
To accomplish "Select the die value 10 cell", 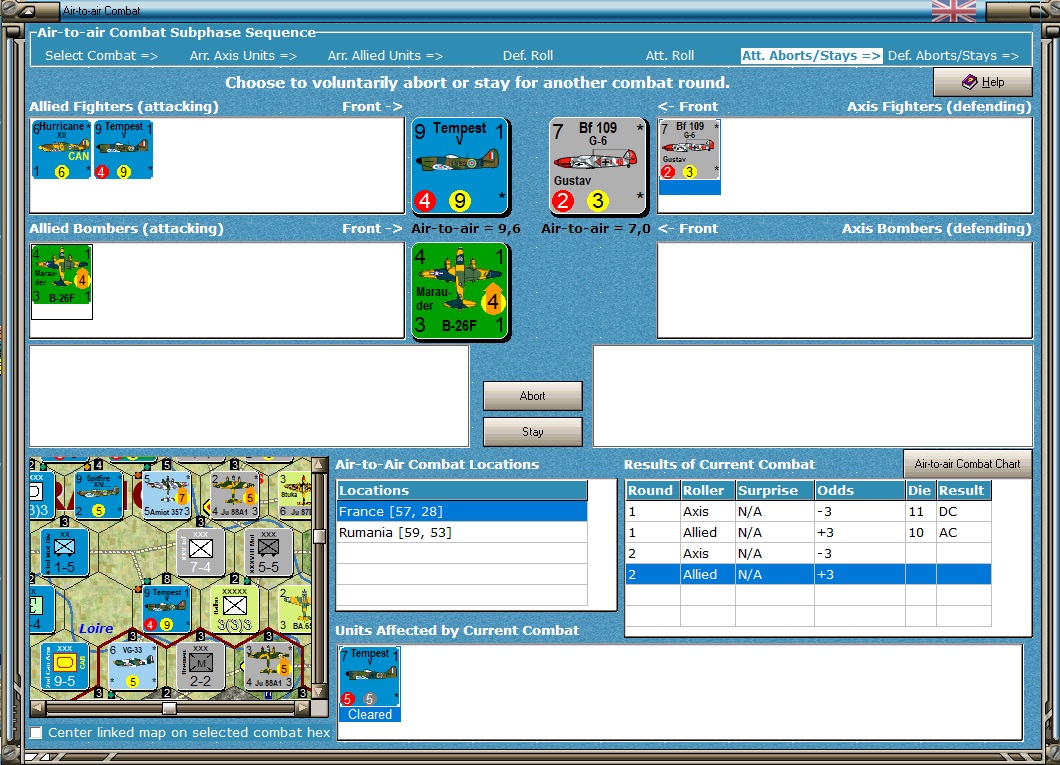I will (920, 533).
